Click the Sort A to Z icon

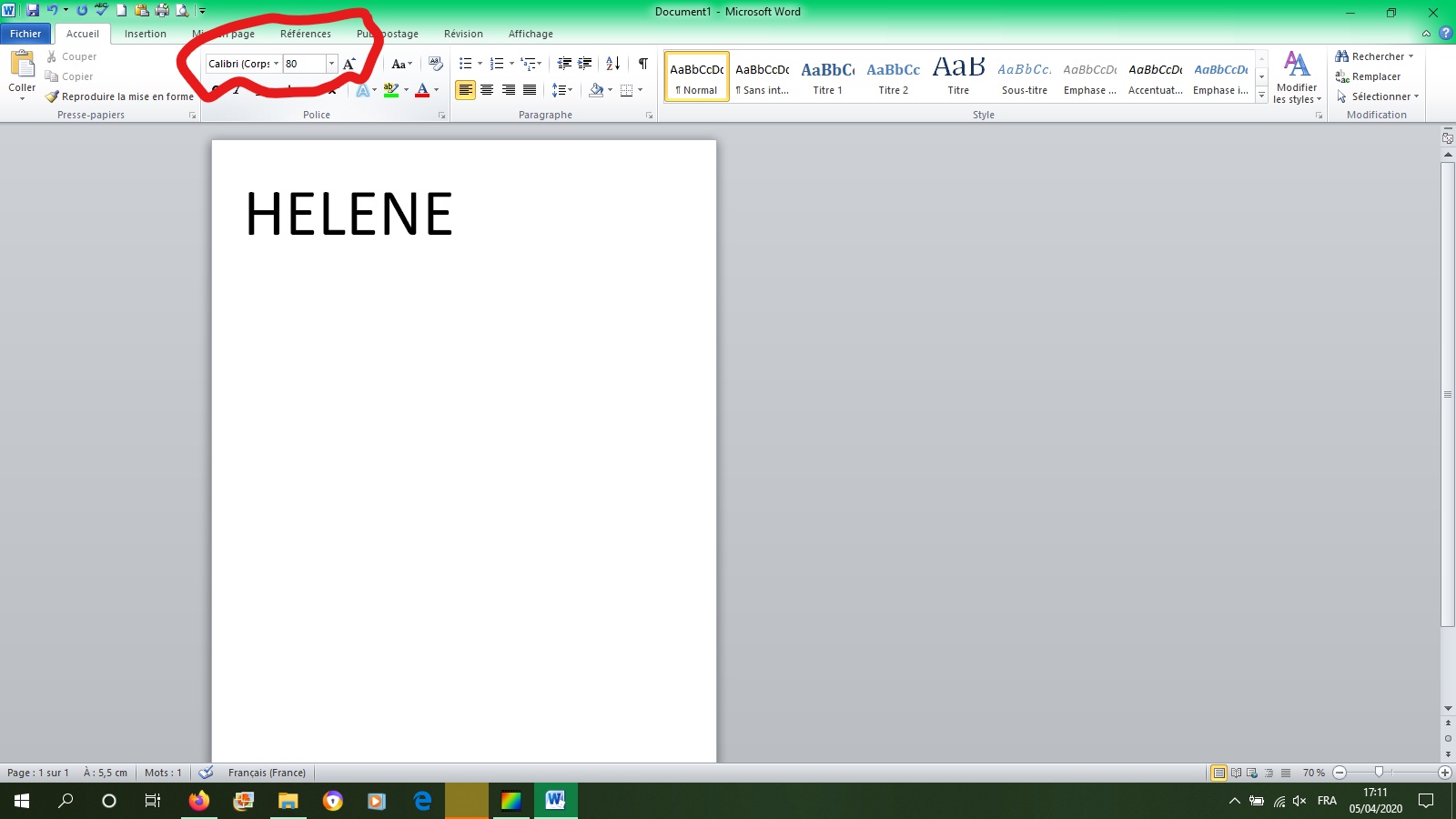tap(613, 64)
